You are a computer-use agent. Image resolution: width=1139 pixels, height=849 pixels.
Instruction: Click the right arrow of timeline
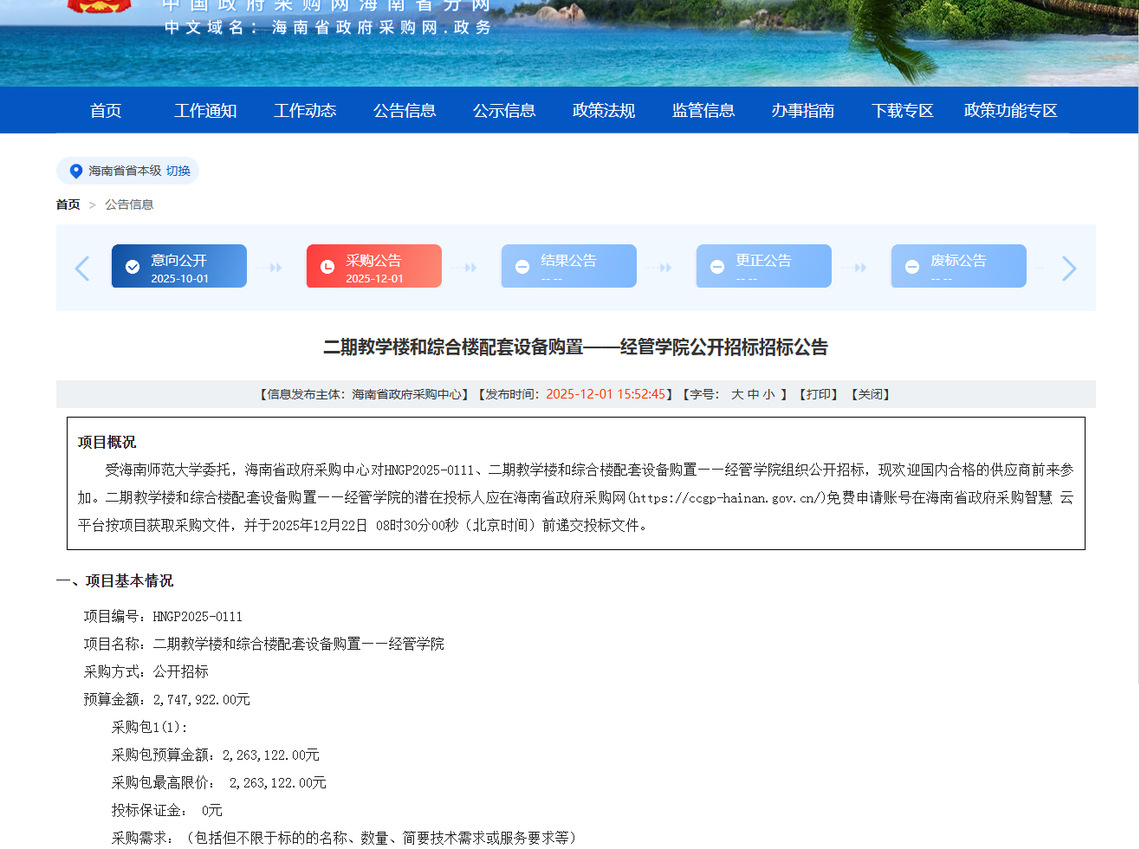point(1068,268)
